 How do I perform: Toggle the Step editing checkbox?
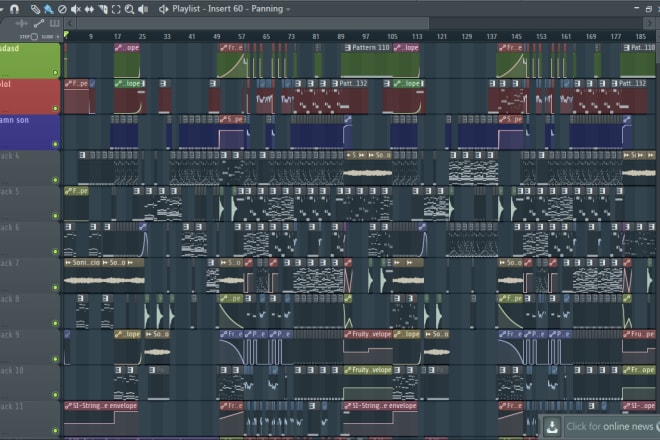click(x=33, y=37)
